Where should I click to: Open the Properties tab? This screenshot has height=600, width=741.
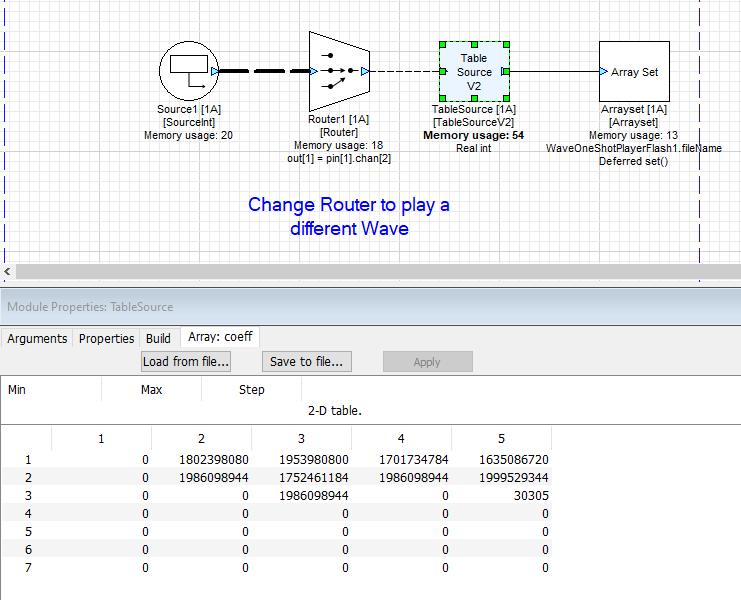106,338
